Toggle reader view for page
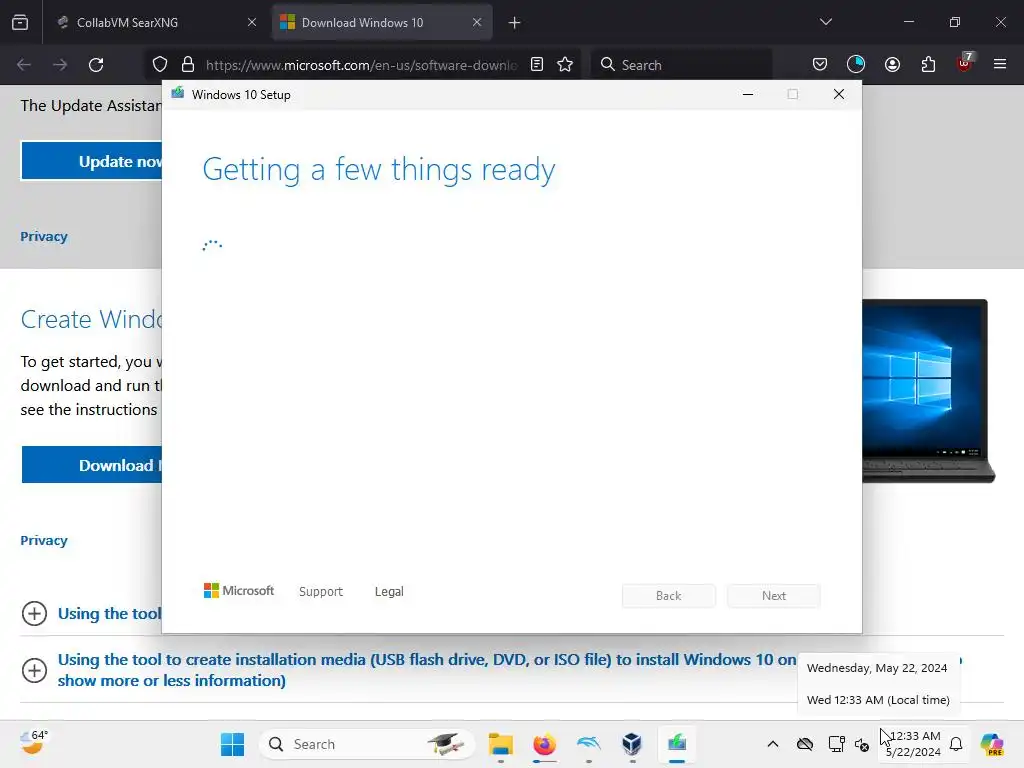Screen dimensions: 1024x768 coord(537,65)
